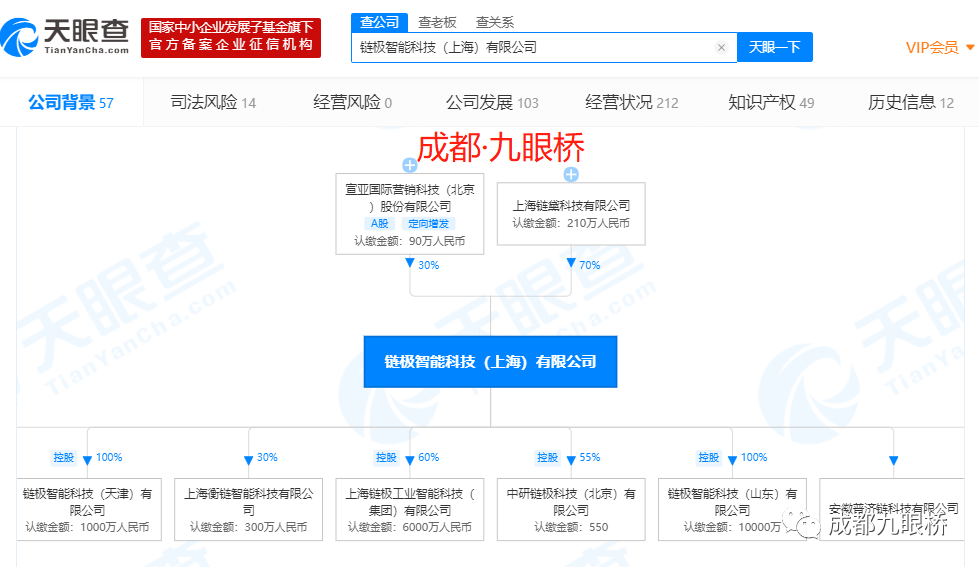The width and height of the screenshot is (979, 567).
Task: Expand shareholders above 宣亚国际营销科技 plus icon
Action: pyautogui.click(x=410, y=165)
